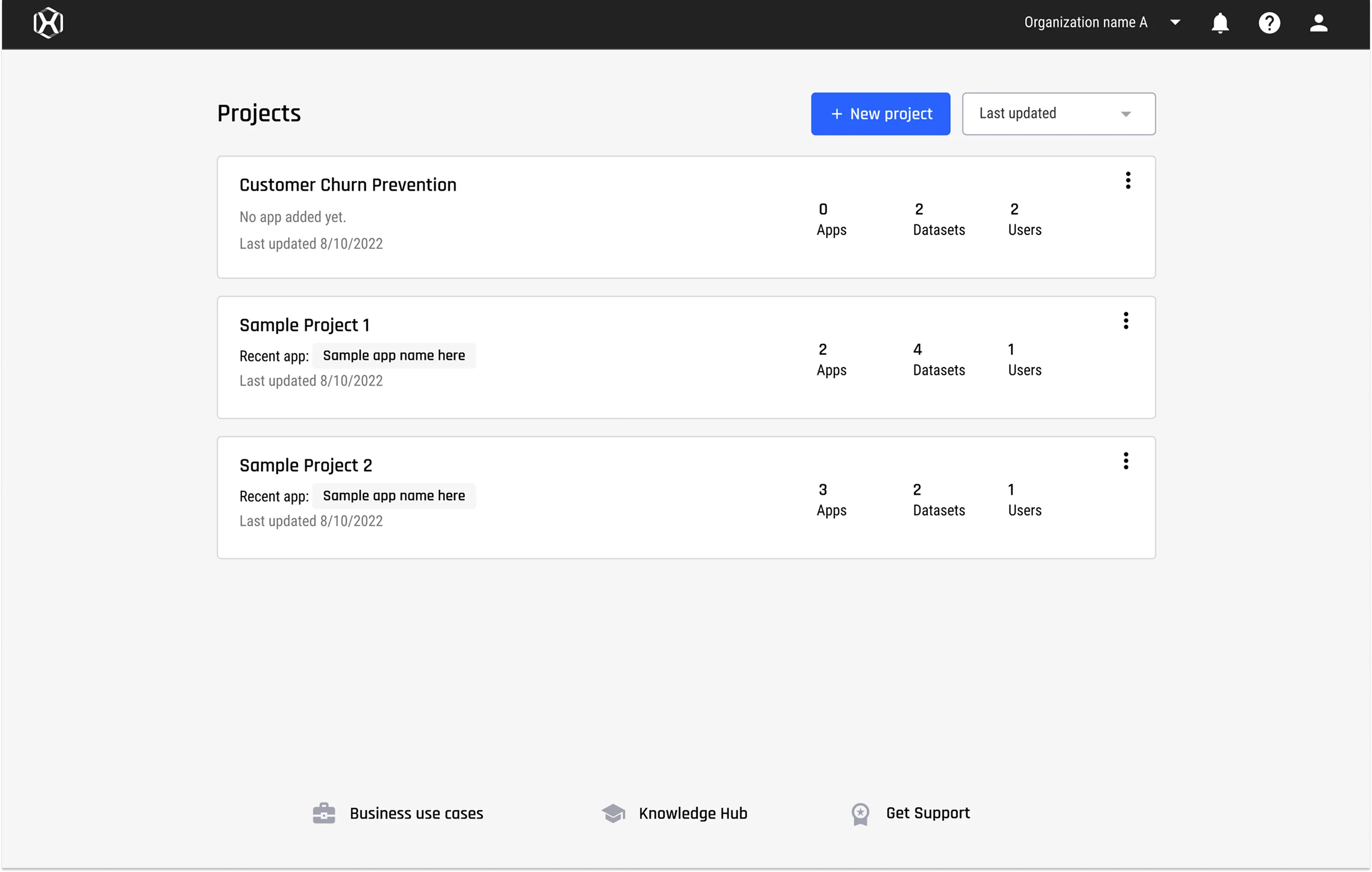Click the hexagon X logo in header
The image size is (1372, 872).
[48, 23]
